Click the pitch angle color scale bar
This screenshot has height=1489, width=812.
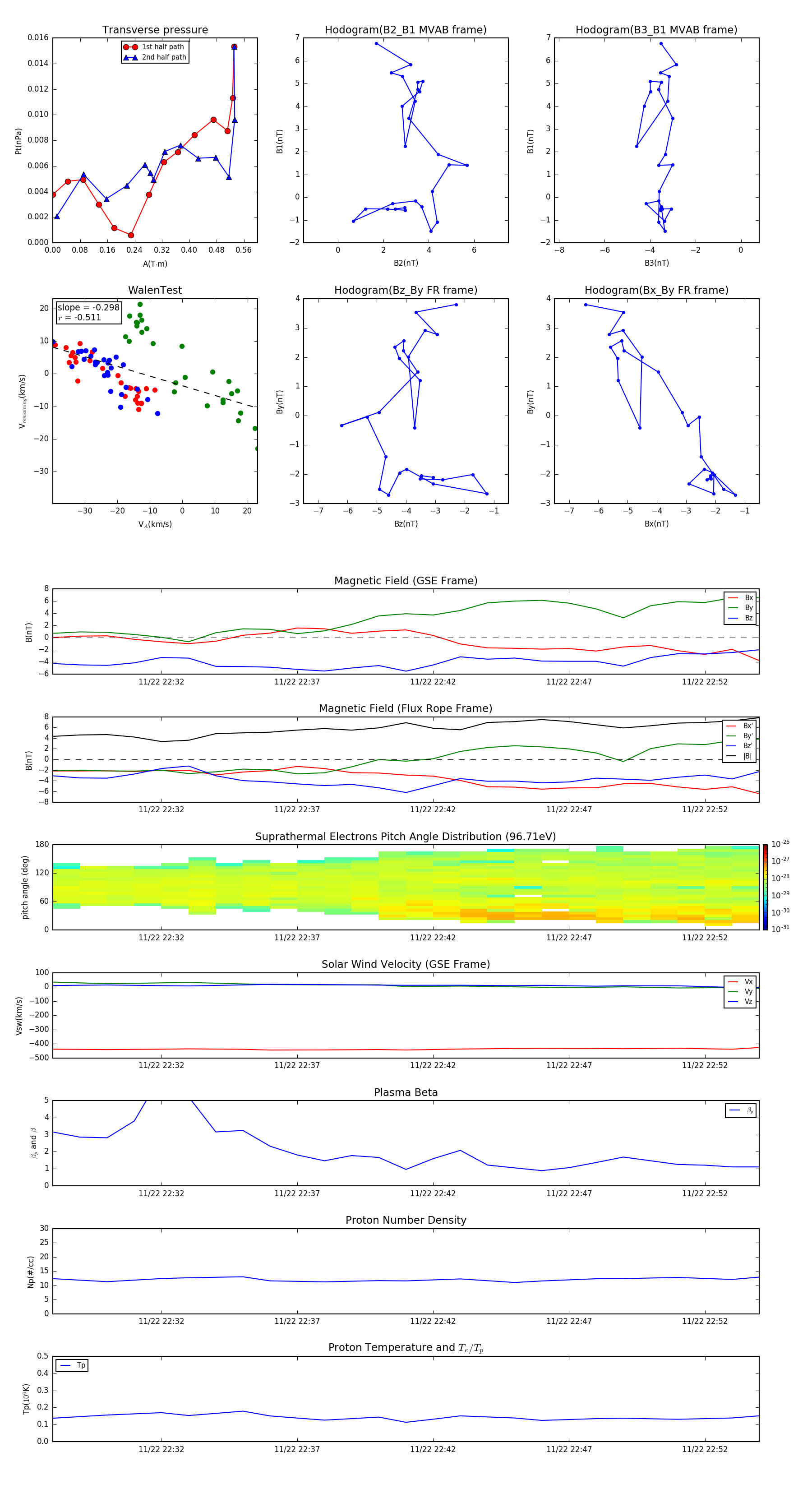pyautogui.click(x=765, y=887)
